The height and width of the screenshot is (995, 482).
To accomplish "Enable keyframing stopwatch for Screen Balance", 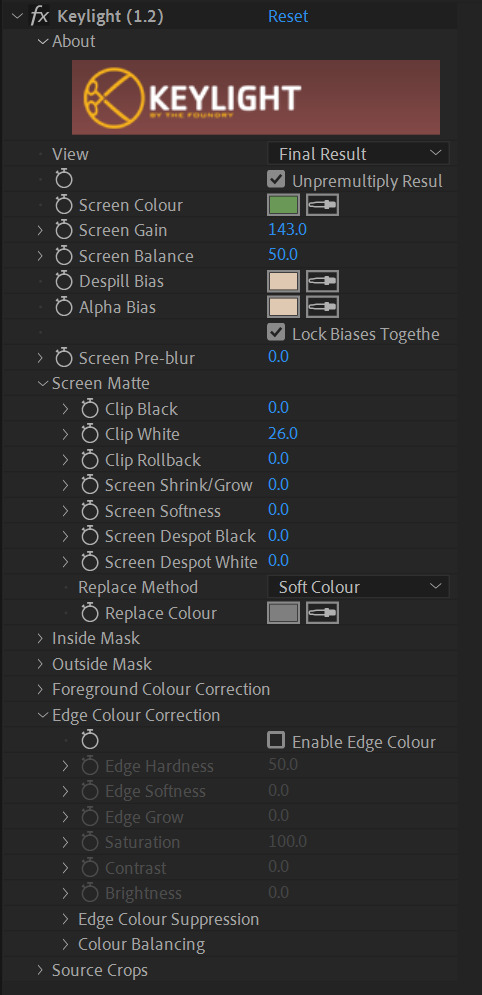I will [x=63, y=256].
